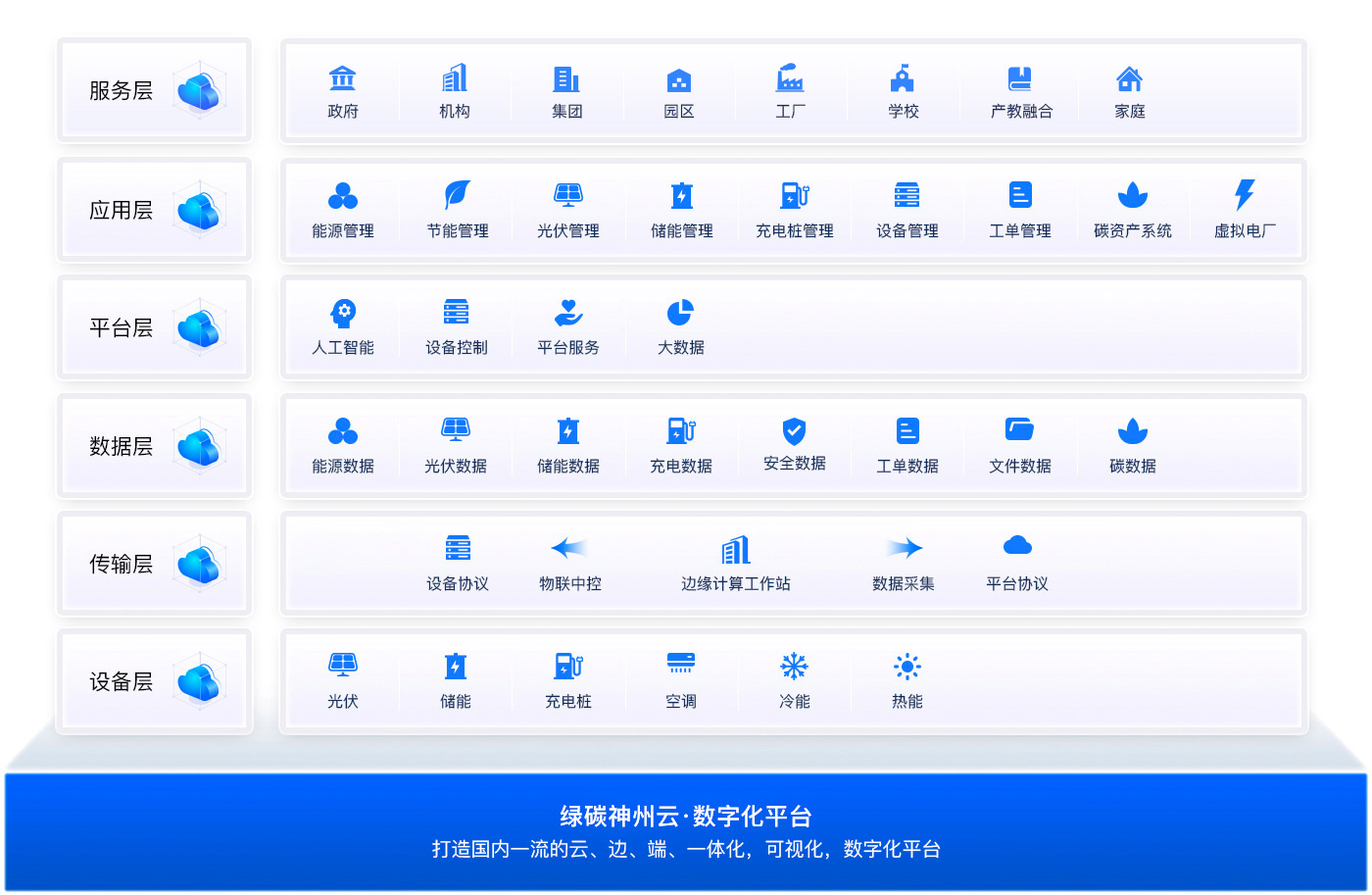This screenshot has height=895, width=1372.
Task: Click the 空调 air conditioner icon
Action: 681,663
